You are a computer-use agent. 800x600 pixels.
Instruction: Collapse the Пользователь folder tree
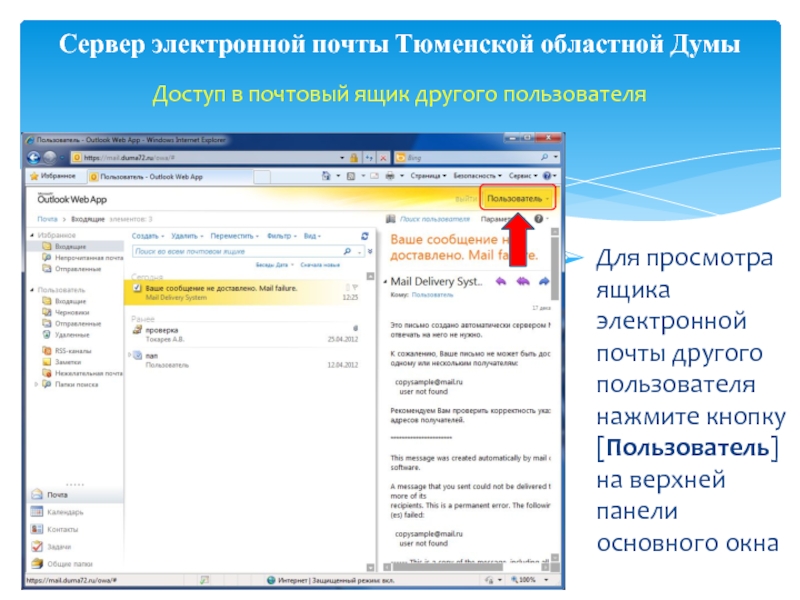click(32, 290)
